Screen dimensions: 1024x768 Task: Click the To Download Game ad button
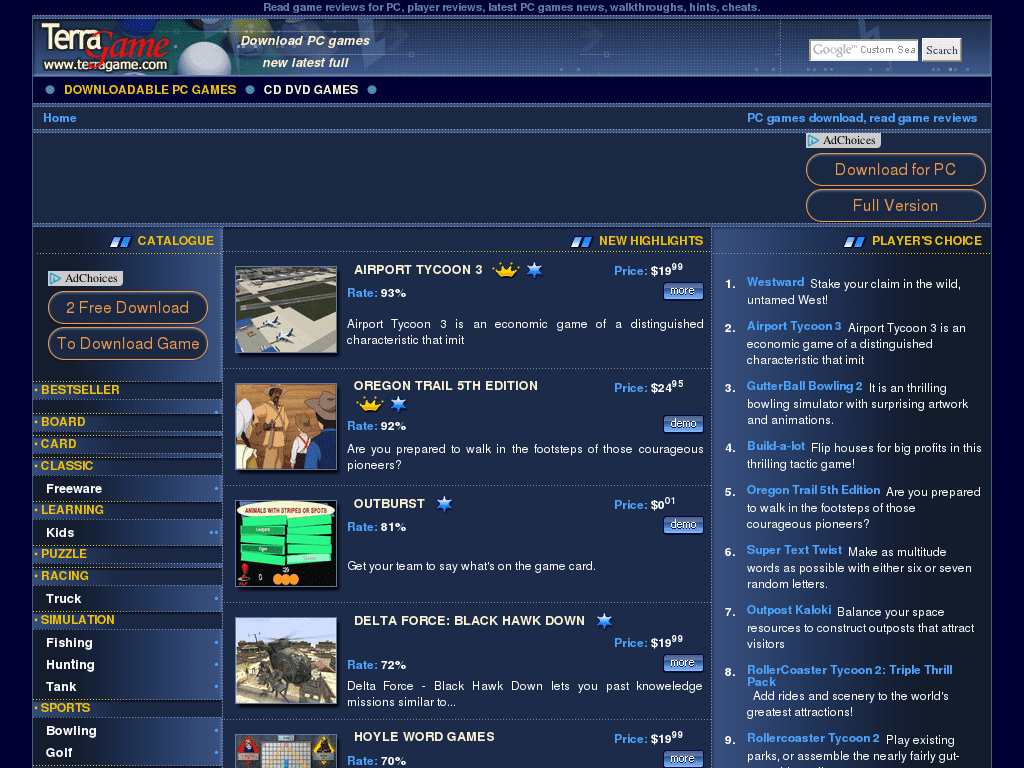(x=127, y=344)
